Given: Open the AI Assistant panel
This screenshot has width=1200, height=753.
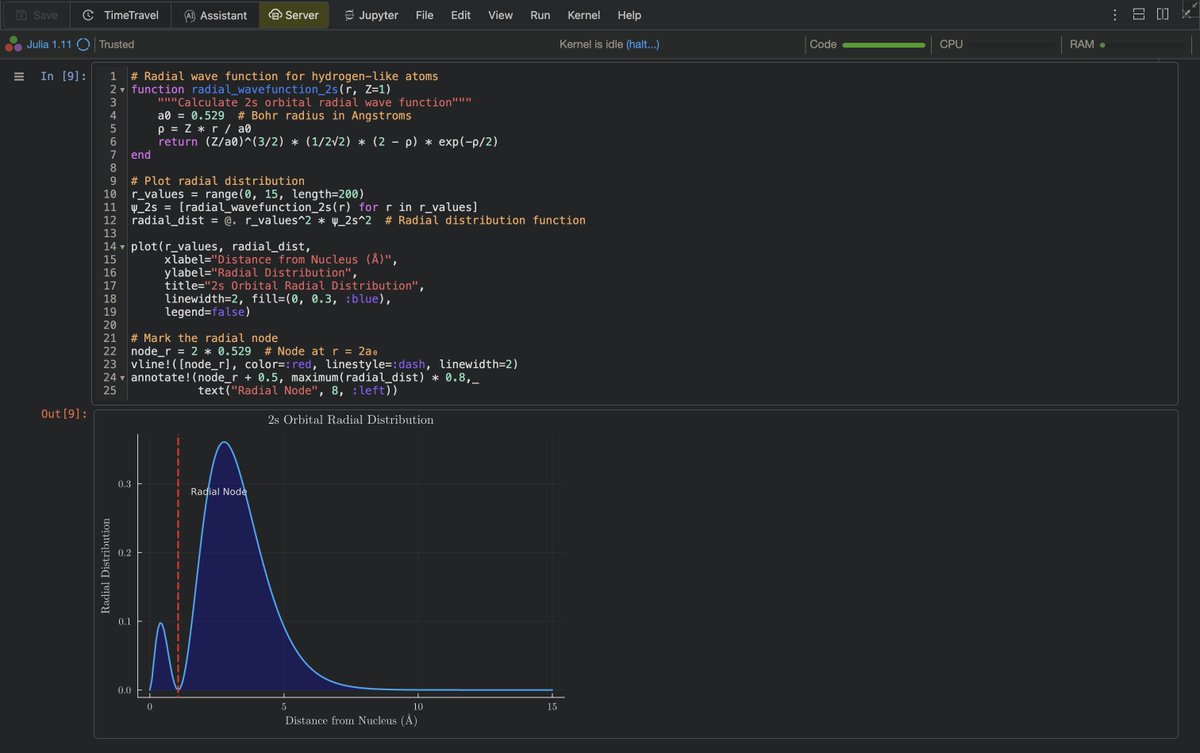Looking at the screenshot, I should coord(215,15).
